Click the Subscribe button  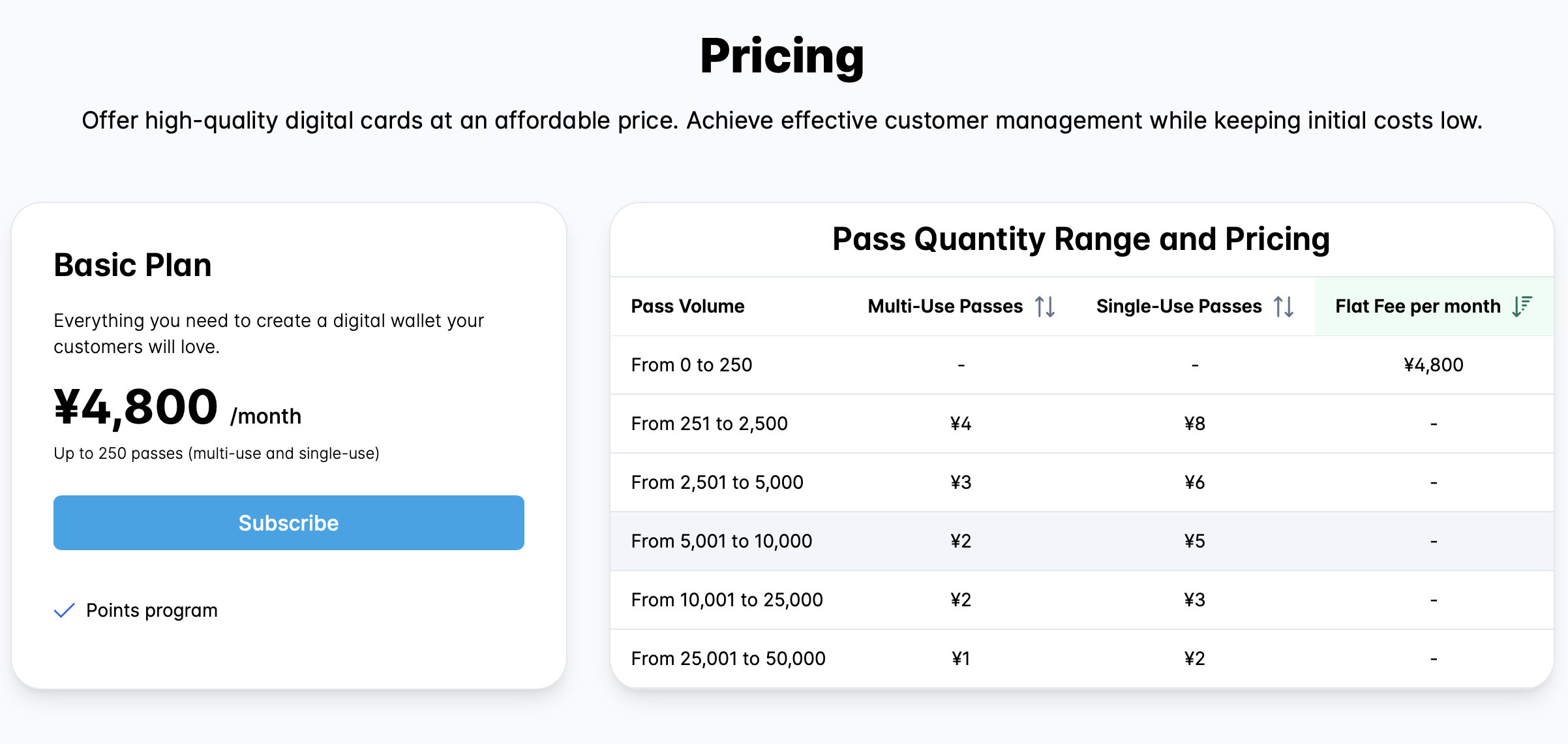(x=287, y=521)
